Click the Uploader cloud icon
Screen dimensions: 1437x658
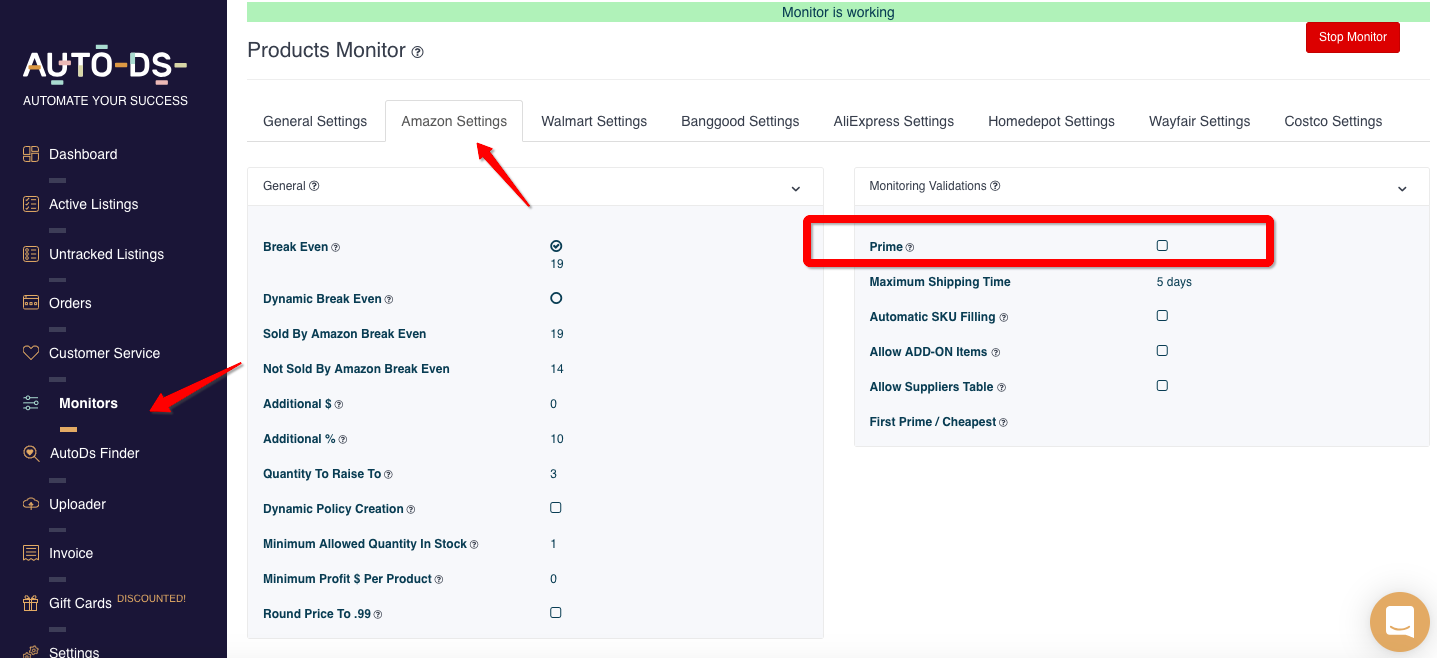tap(31, 504)
